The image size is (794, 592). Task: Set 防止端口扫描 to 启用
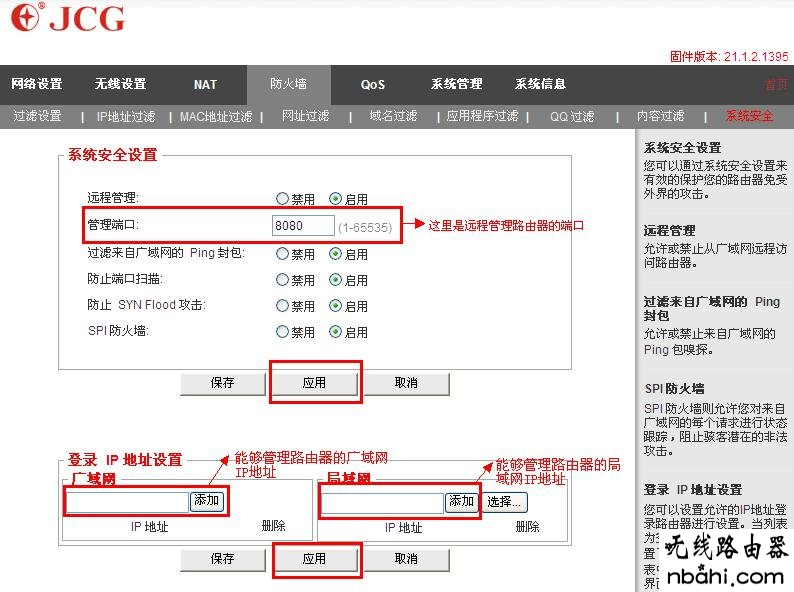point(335,280)
